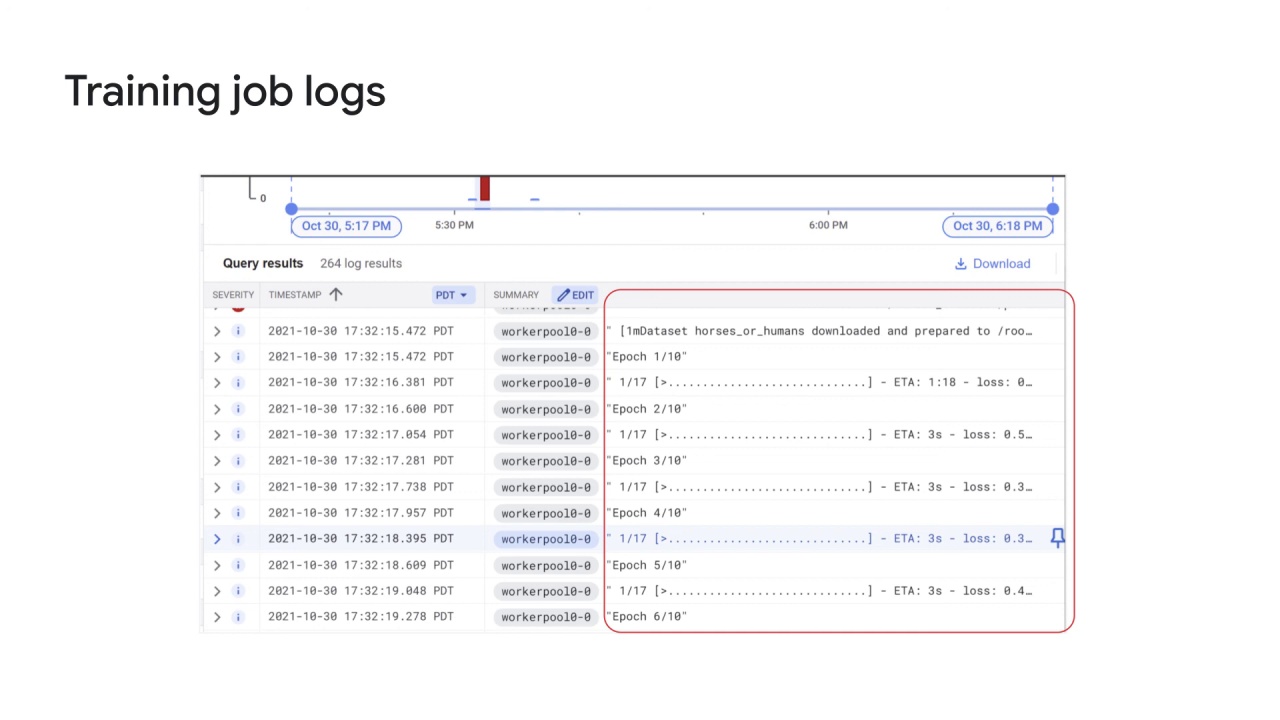Select timestamp 2021-10-30 17:32:17.281 PDT
The width and height of the screenshot is (1280, 720).
click(361, 461)
